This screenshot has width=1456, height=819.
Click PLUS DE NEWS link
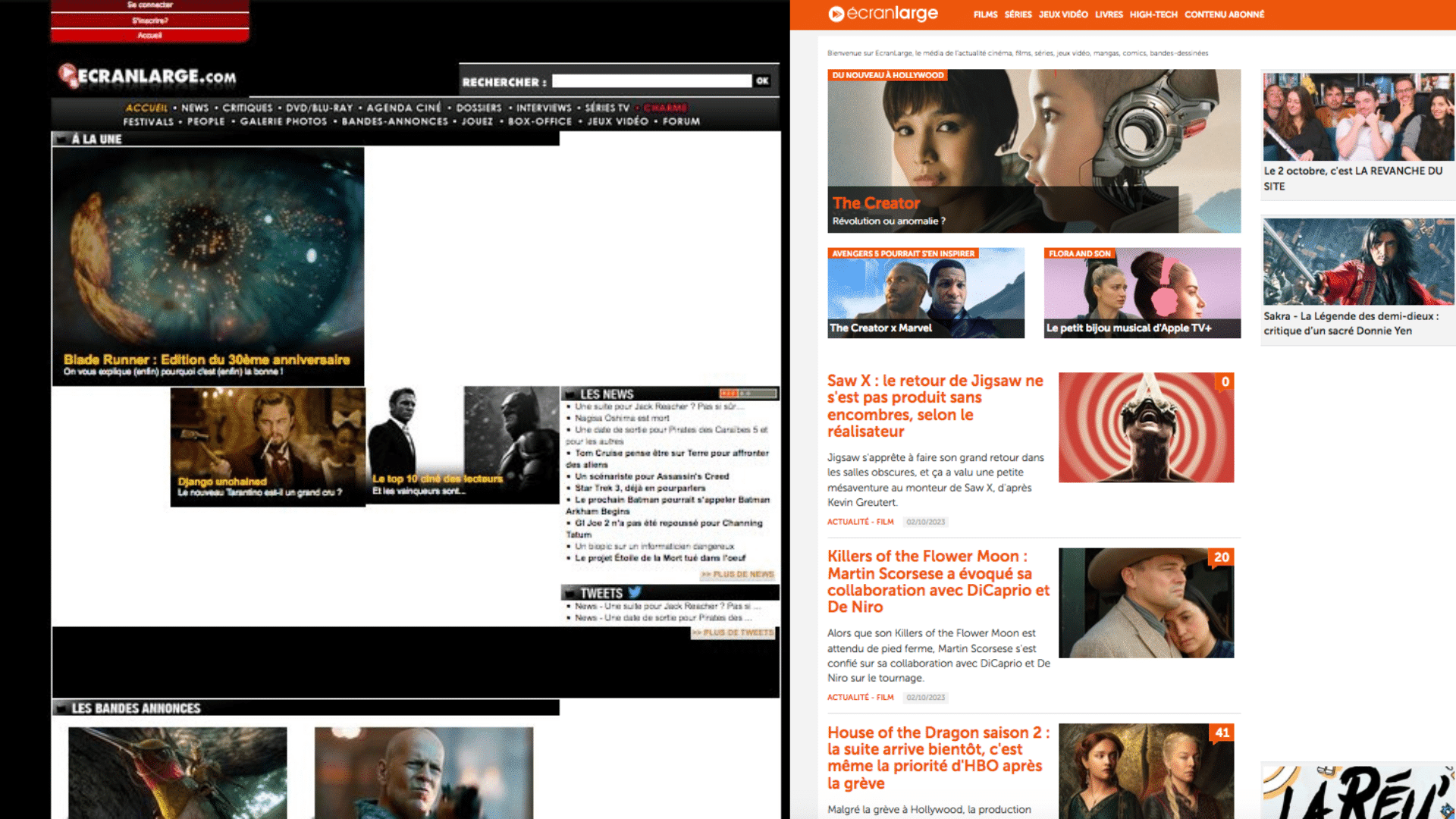pyautogui.click(x=737, y=574)
